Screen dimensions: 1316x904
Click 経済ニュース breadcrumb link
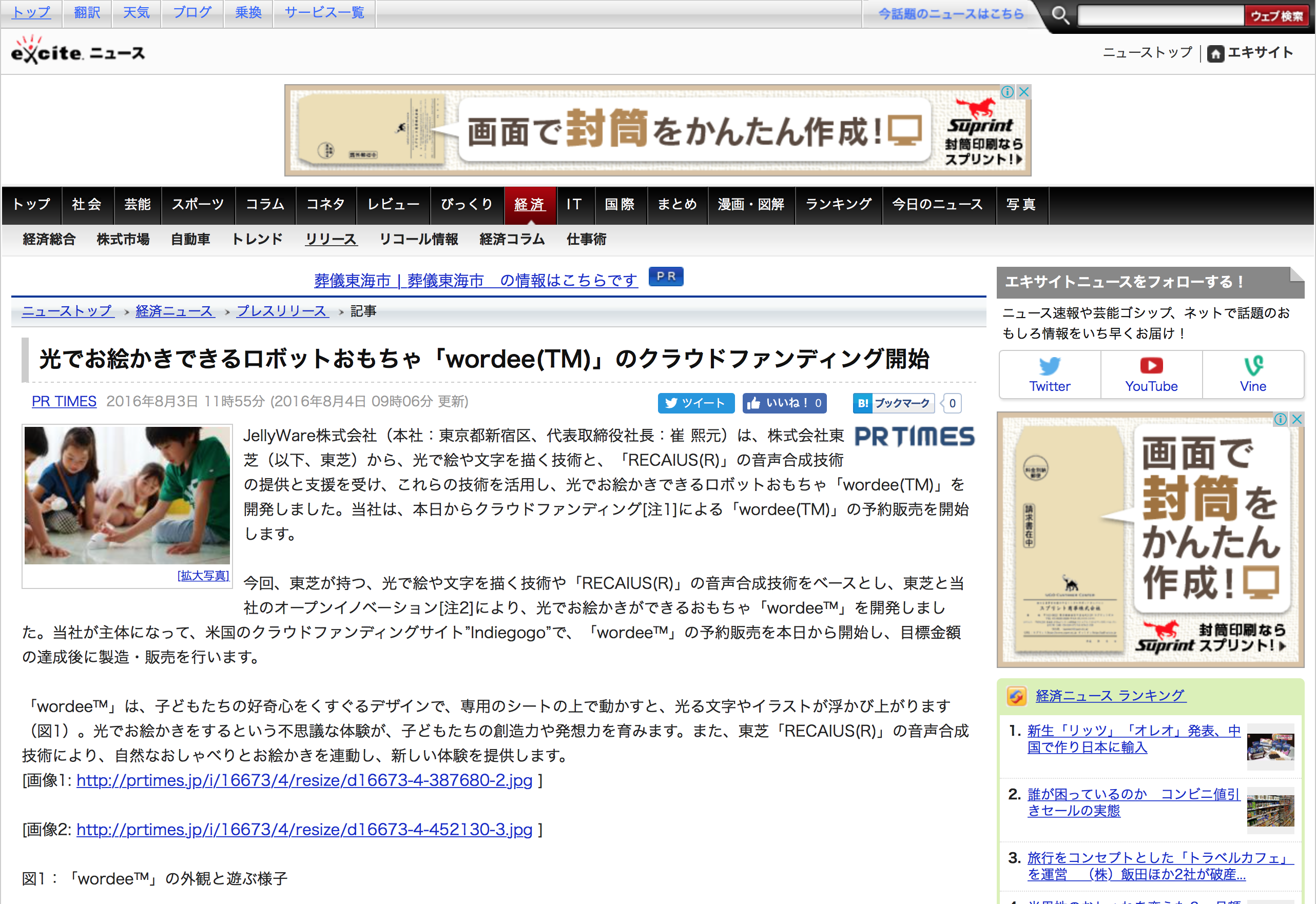pyautogui.click(x=175, y=311)
